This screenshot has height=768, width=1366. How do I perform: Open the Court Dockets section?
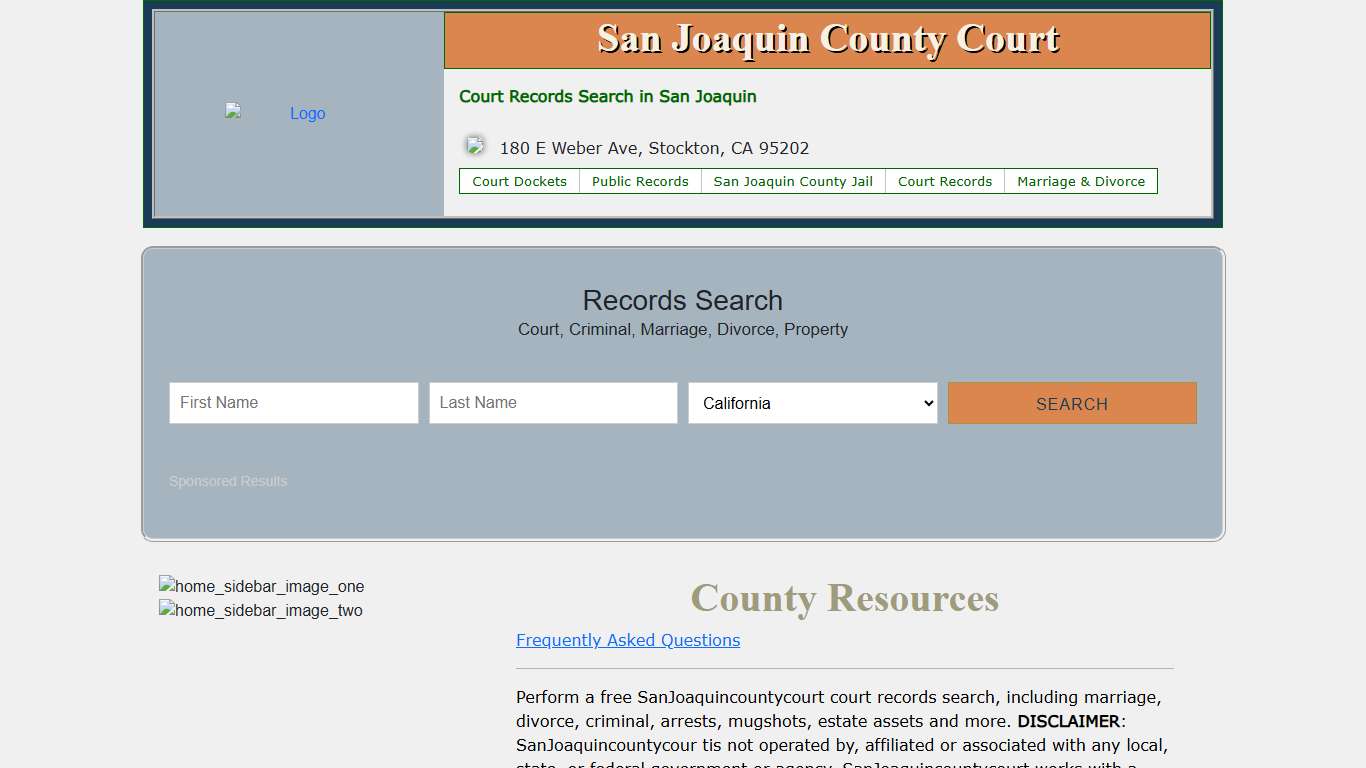coord(519,181)
